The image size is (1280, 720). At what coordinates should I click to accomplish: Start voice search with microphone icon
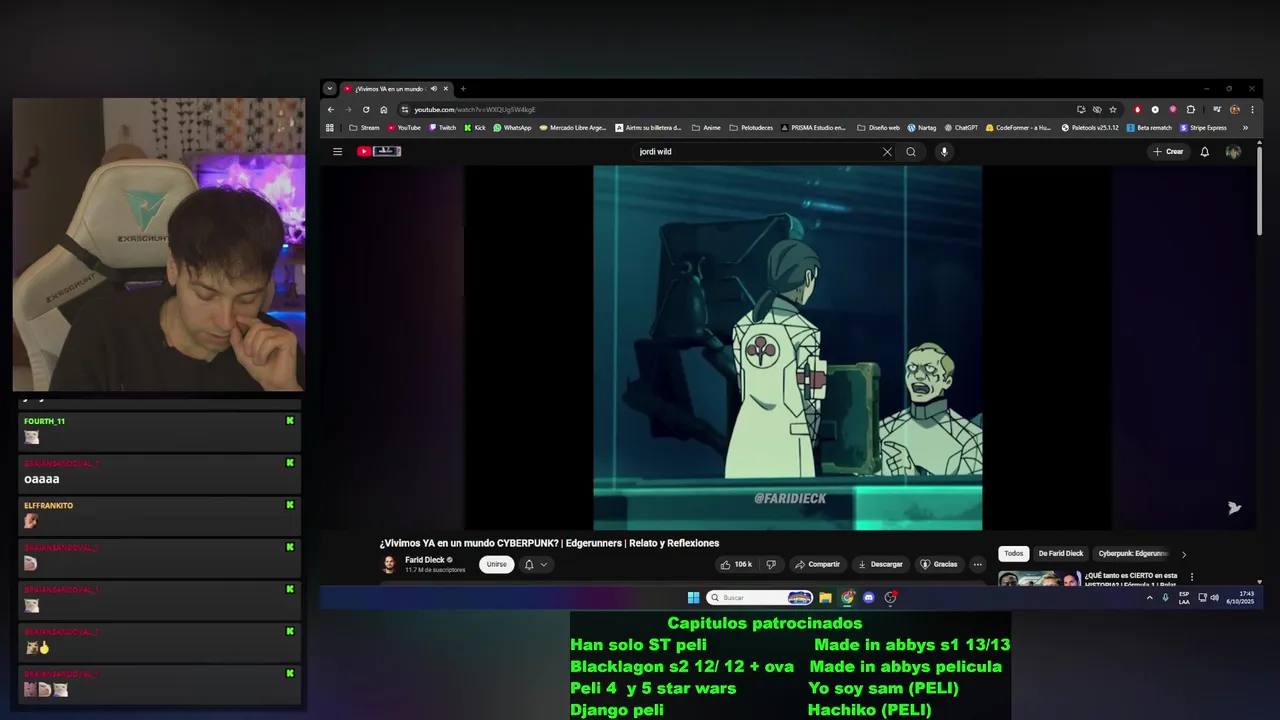tap(944, 152)
